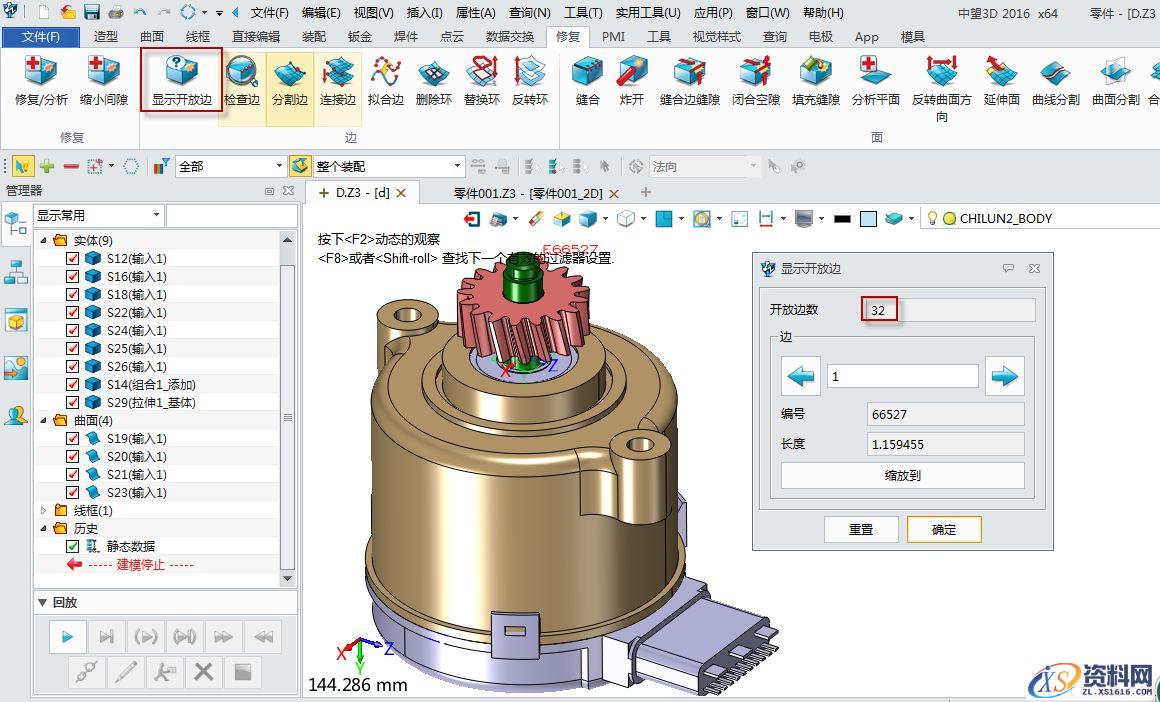Select the 延伸面 (Extend Face) tool

1000,80
